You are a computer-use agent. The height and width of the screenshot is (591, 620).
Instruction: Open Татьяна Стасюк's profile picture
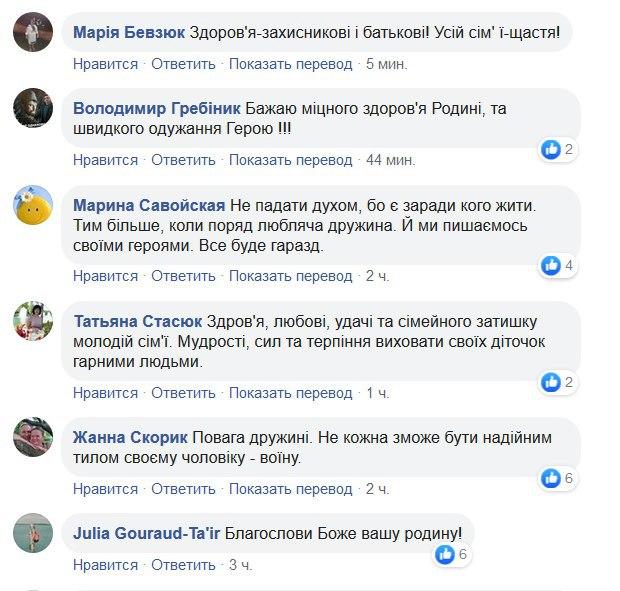[33, 321]
